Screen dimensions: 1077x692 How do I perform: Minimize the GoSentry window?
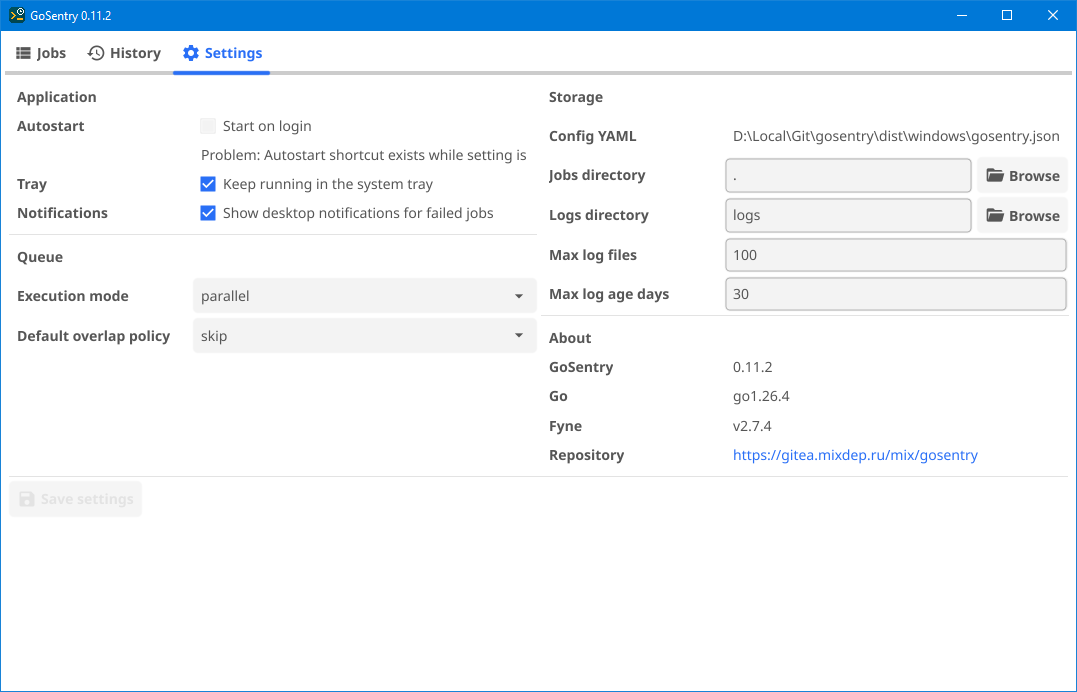click(x=962, y=15)
